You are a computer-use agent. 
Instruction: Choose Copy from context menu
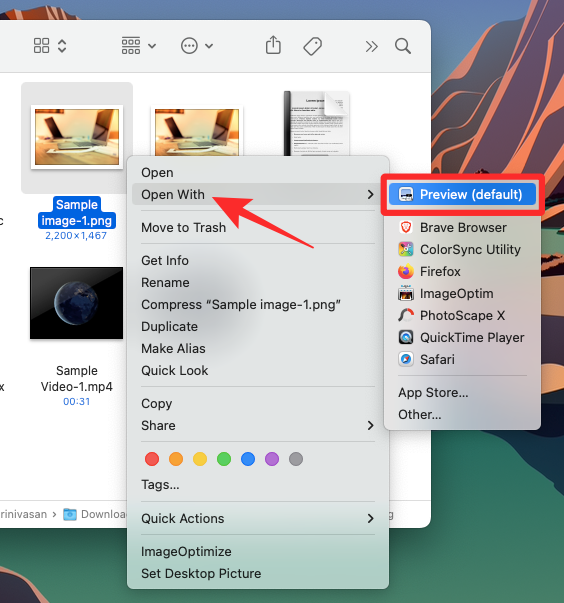(x=156, y=403)
